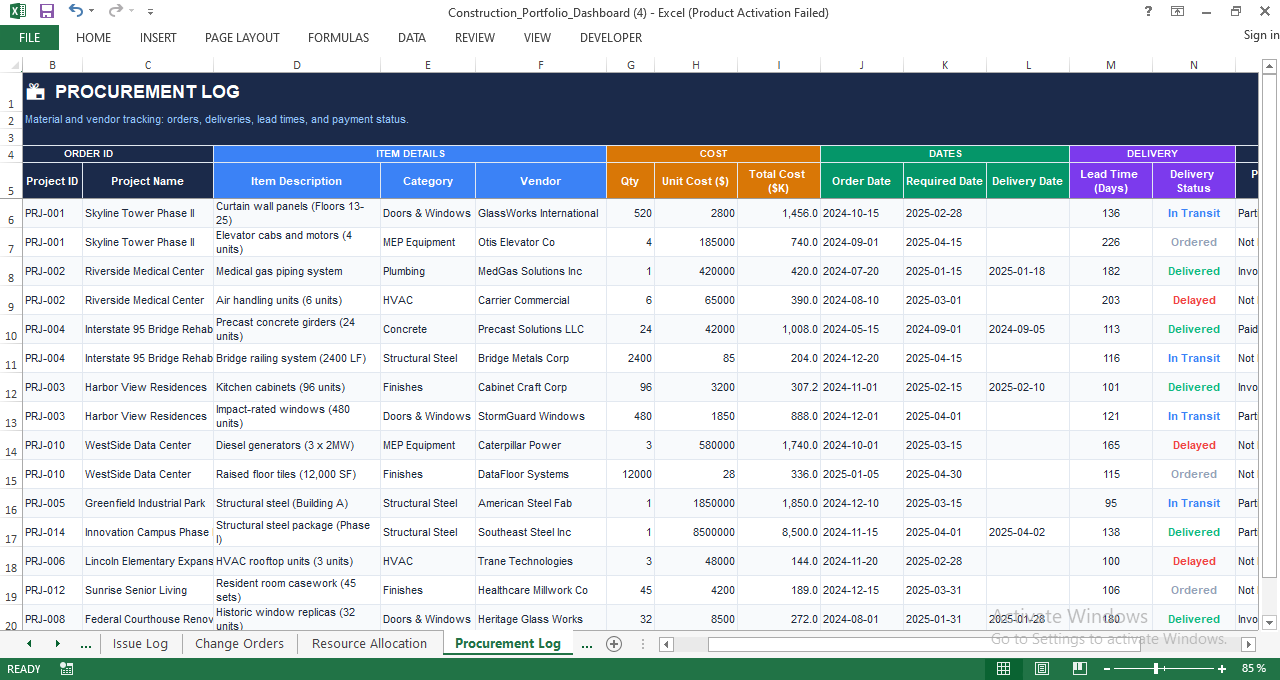Click the 85% zoom level button
Image resolution: width=1280 pixels, height=680 pixels.
point(1253,669)
